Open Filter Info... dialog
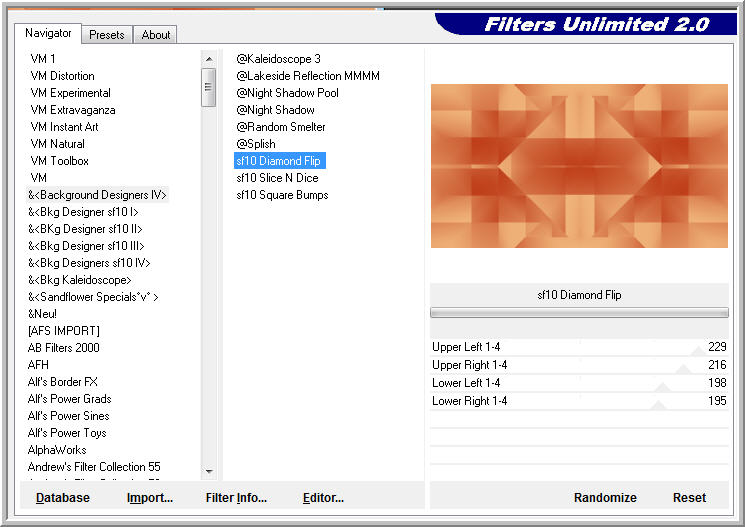This screenshot has height=527, width=745. [x=236, y=498]
